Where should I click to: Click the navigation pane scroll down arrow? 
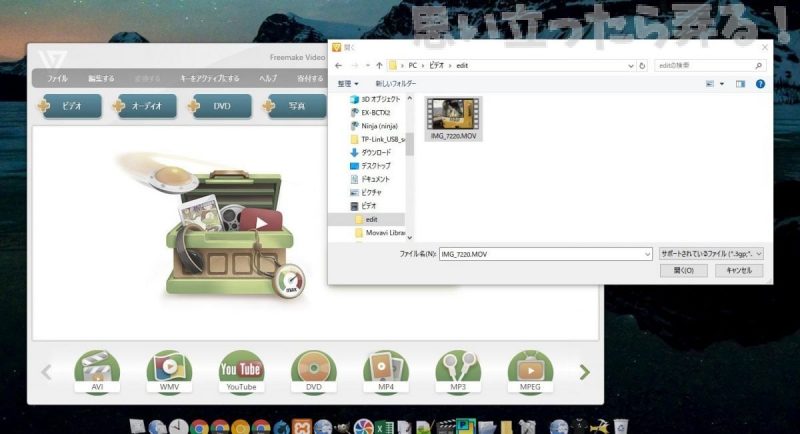coord(410,238)
